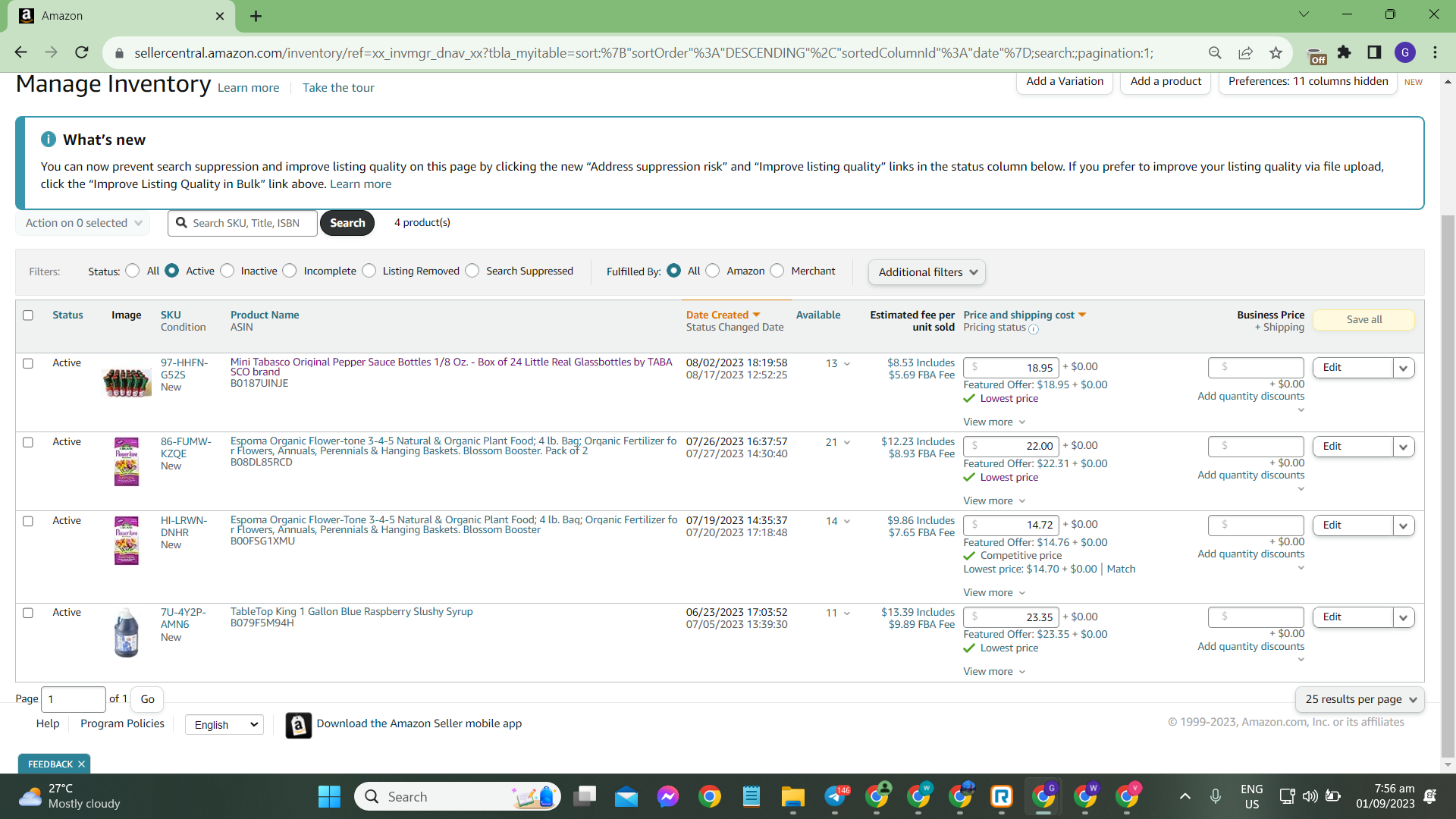Click the Tabasco product thumbnail image
The image size is (1456, 819).
point(127,382)
